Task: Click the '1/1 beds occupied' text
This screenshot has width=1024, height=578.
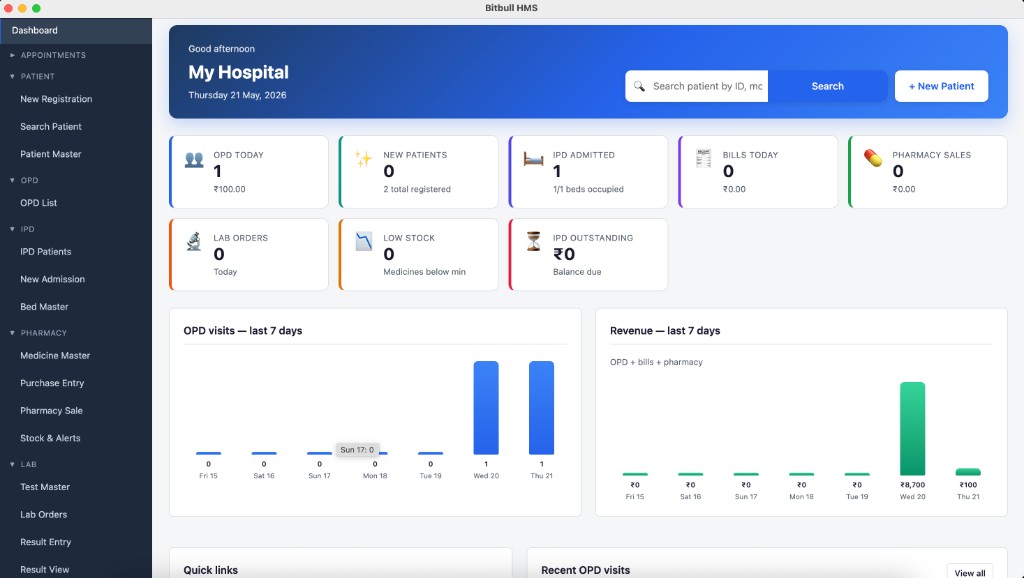Action: click(588, 189)
